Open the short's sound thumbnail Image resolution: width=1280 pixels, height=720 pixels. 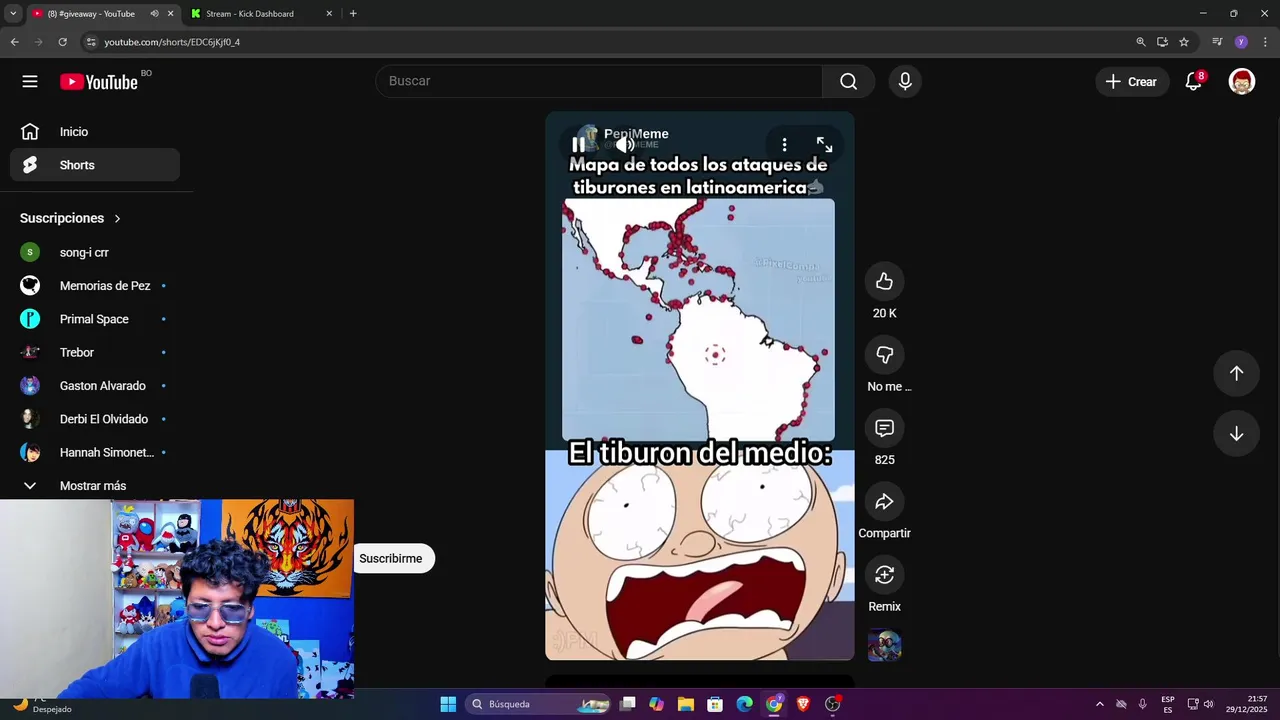click(x=884, y=645)
